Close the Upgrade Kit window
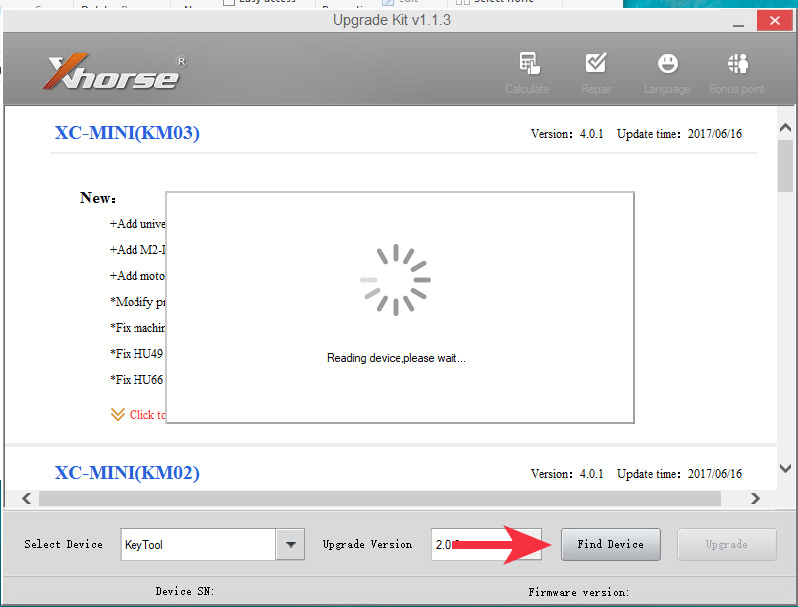 tap(775, 20)
